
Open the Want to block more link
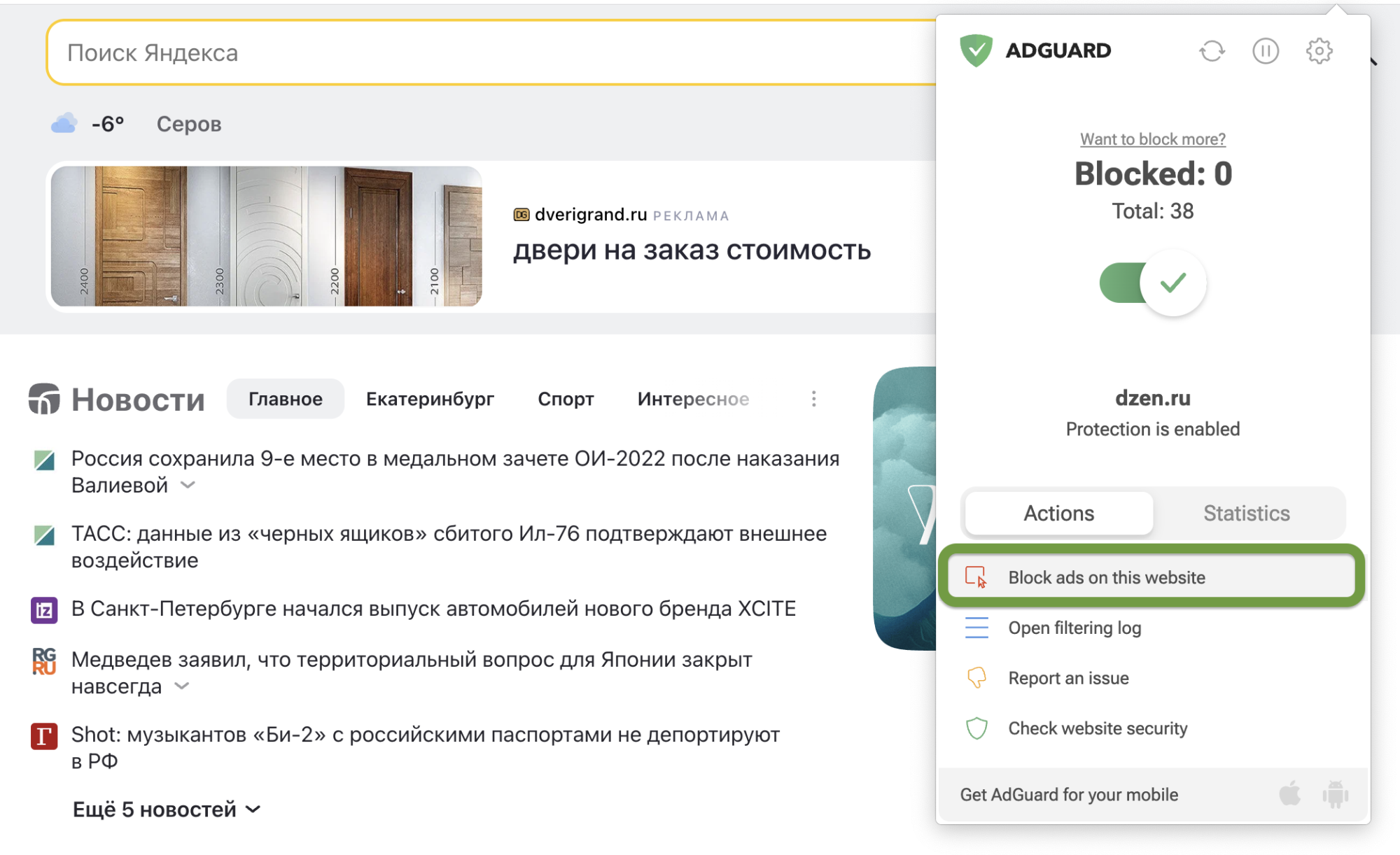[x=1151, y=139]
